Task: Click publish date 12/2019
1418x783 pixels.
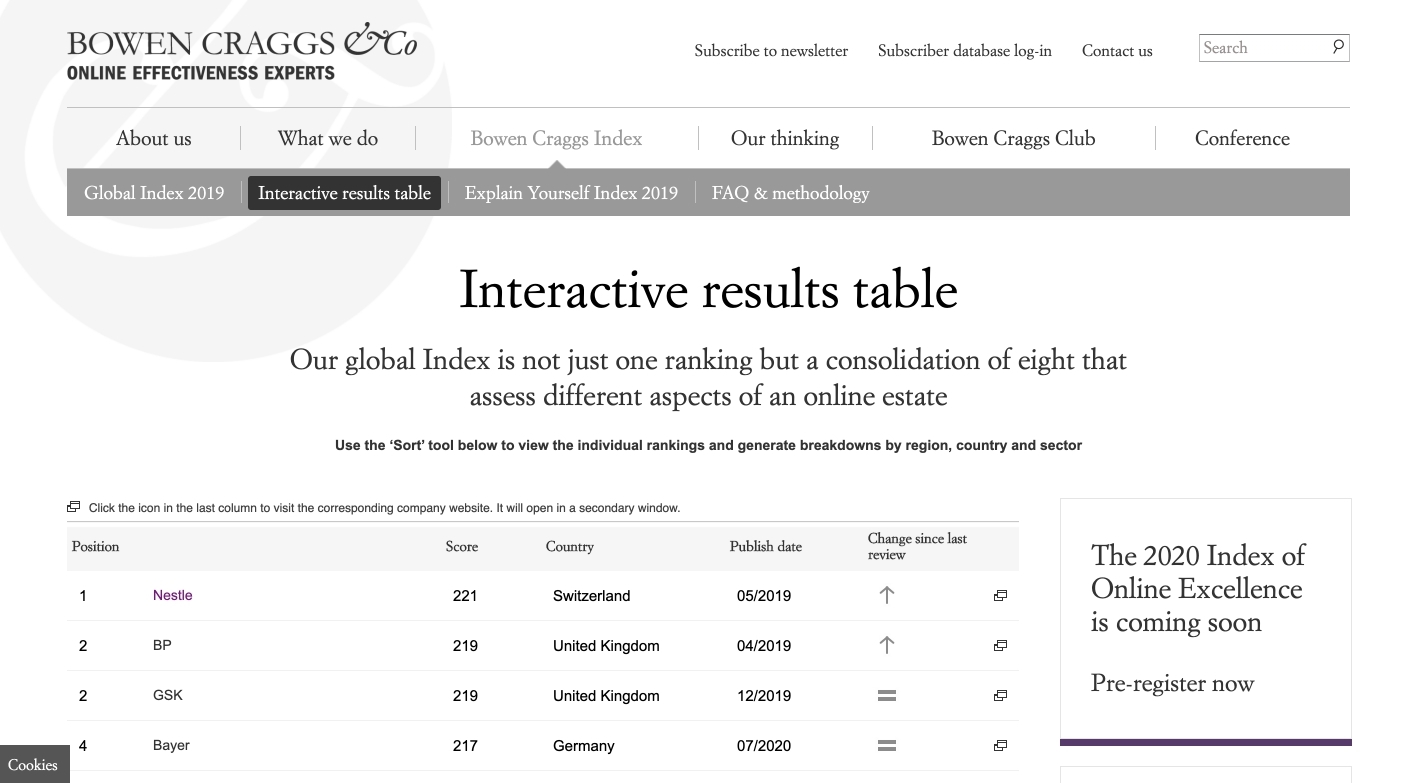Action: (764, 696)
